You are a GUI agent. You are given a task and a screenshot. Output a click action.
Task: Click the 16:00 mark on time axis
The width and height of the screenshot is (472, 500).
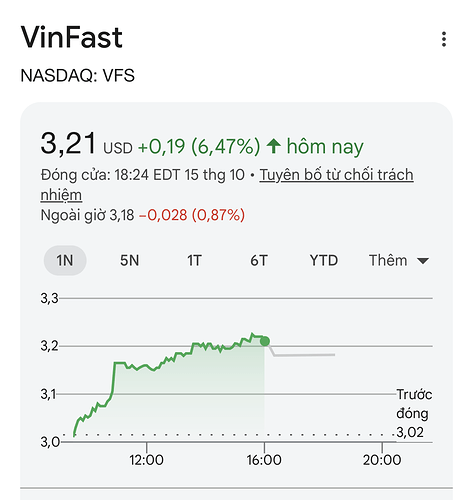pos(264,460)
